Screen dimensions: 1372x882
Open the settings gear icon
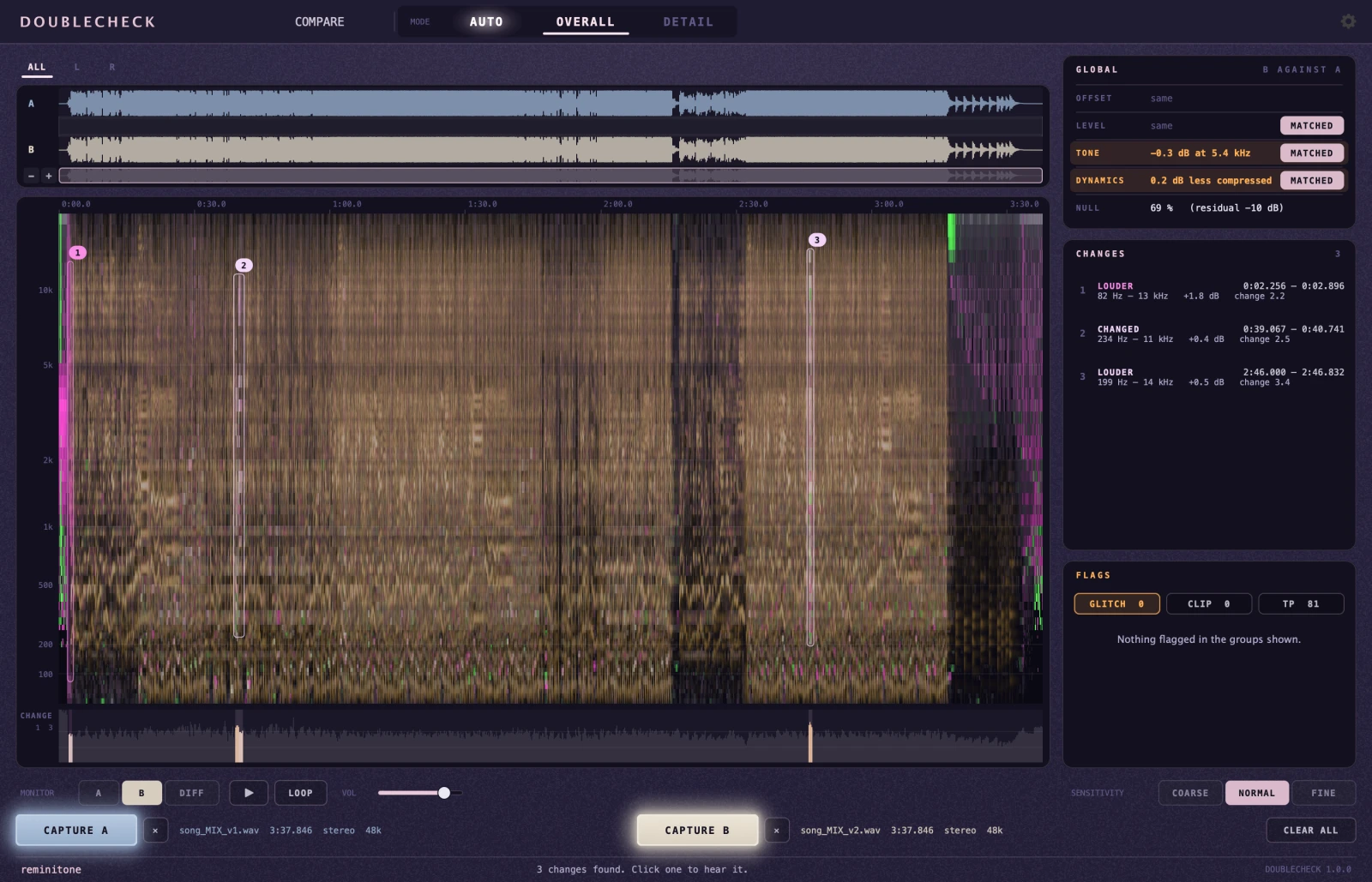(1348, 21)
